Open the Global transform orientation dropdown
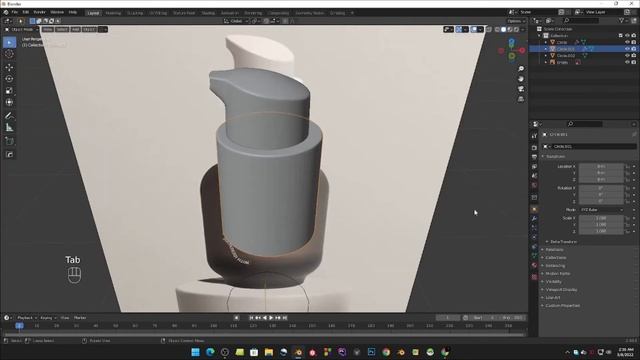 pyautogui.click(x=236, y=21)
